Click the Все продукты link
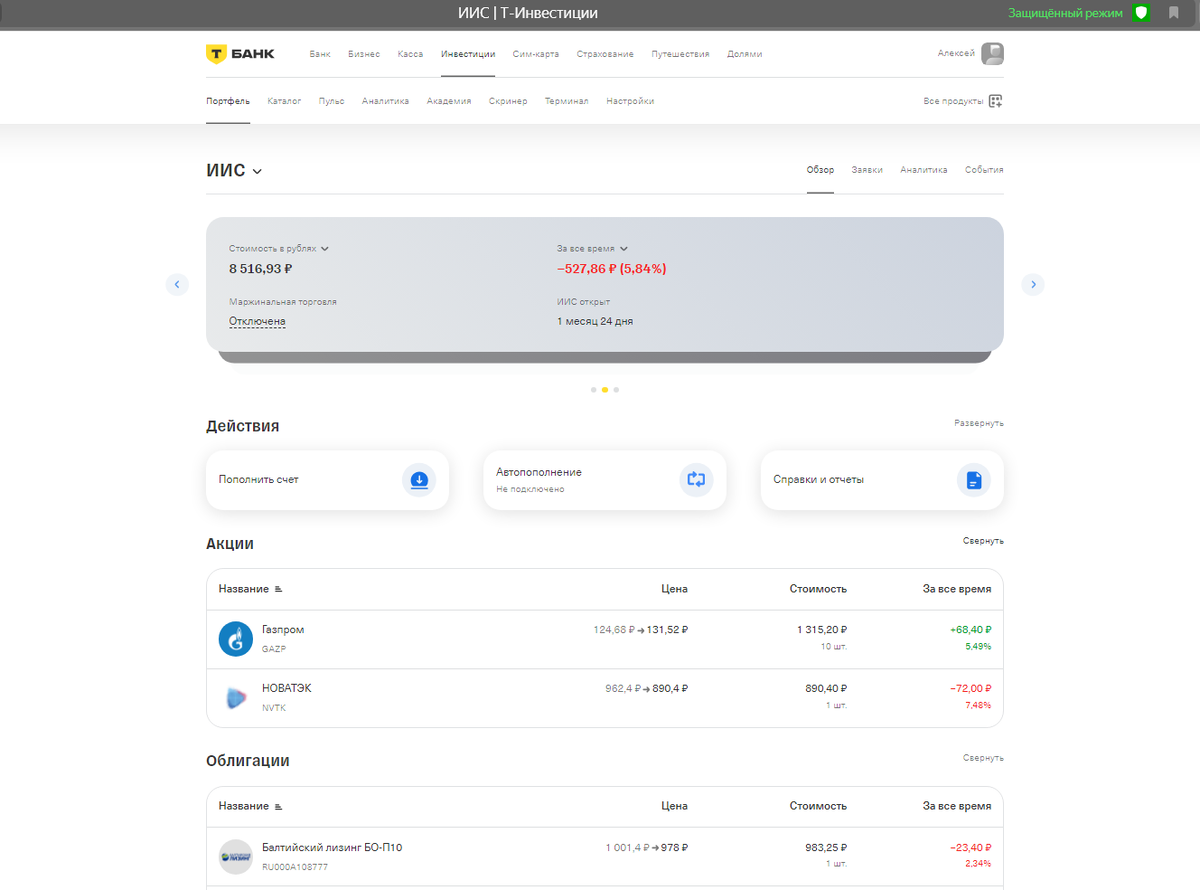 click(x=953, y=101)
